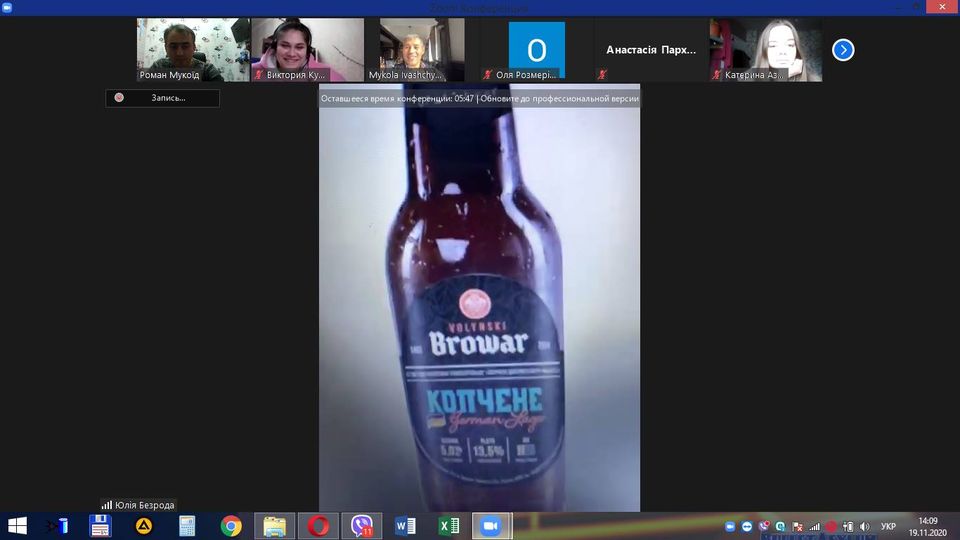Click the muted microphone icon on Катерина tile

click(716, 75)
